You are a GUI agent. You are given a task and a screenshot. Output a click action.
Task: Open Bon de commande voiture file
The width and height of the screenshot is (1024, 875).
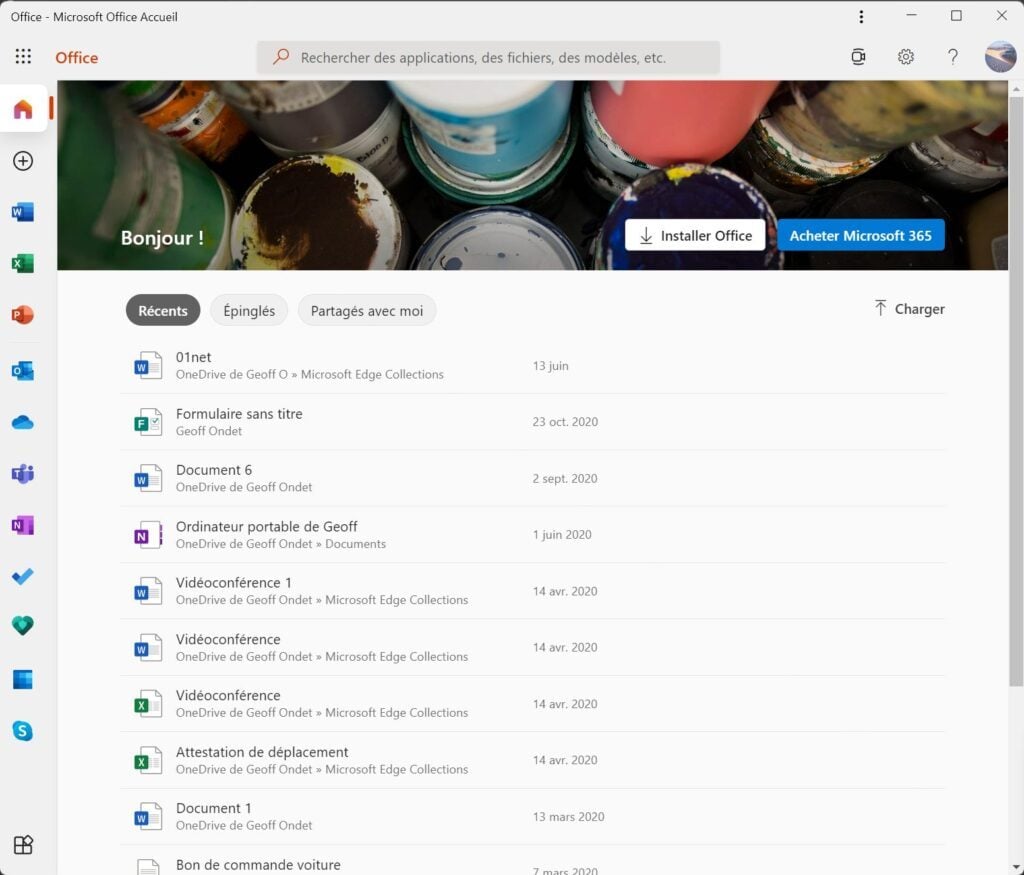click(x=533, y=861)
